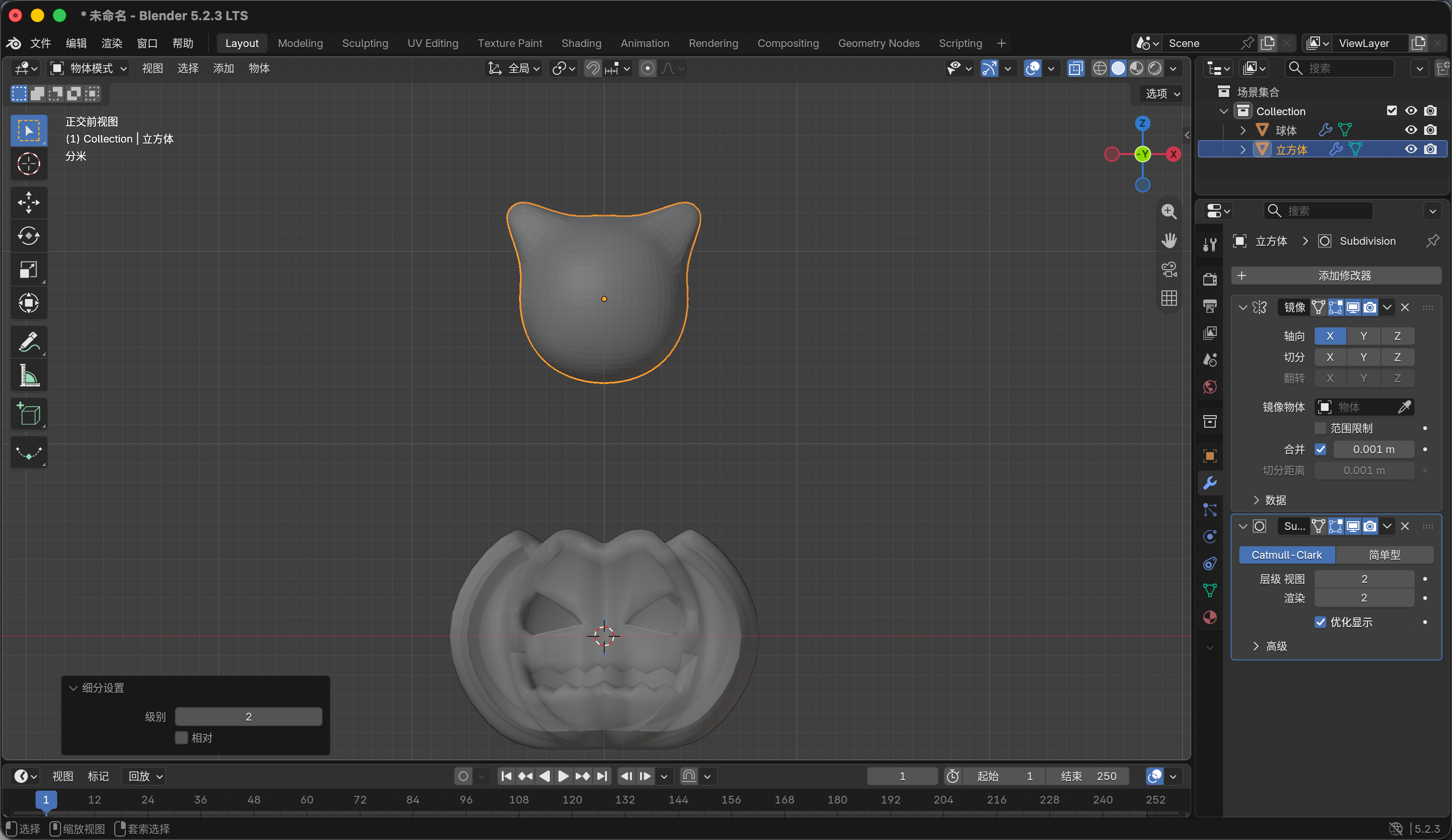This screenshot has width=1452, height=840.
Task: Select the 简单型 subdivision type
Action: coord(1384,555)
